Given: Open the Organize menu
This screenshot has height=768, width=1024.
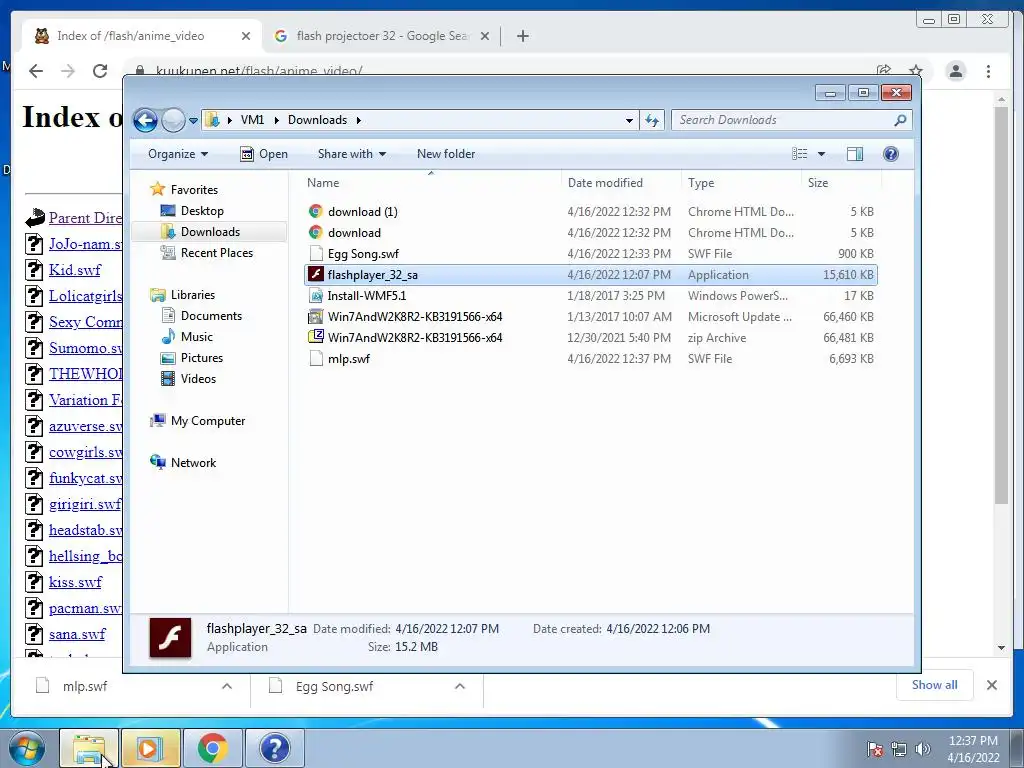Looking at the screenshot, I should [x=178, y=154].
